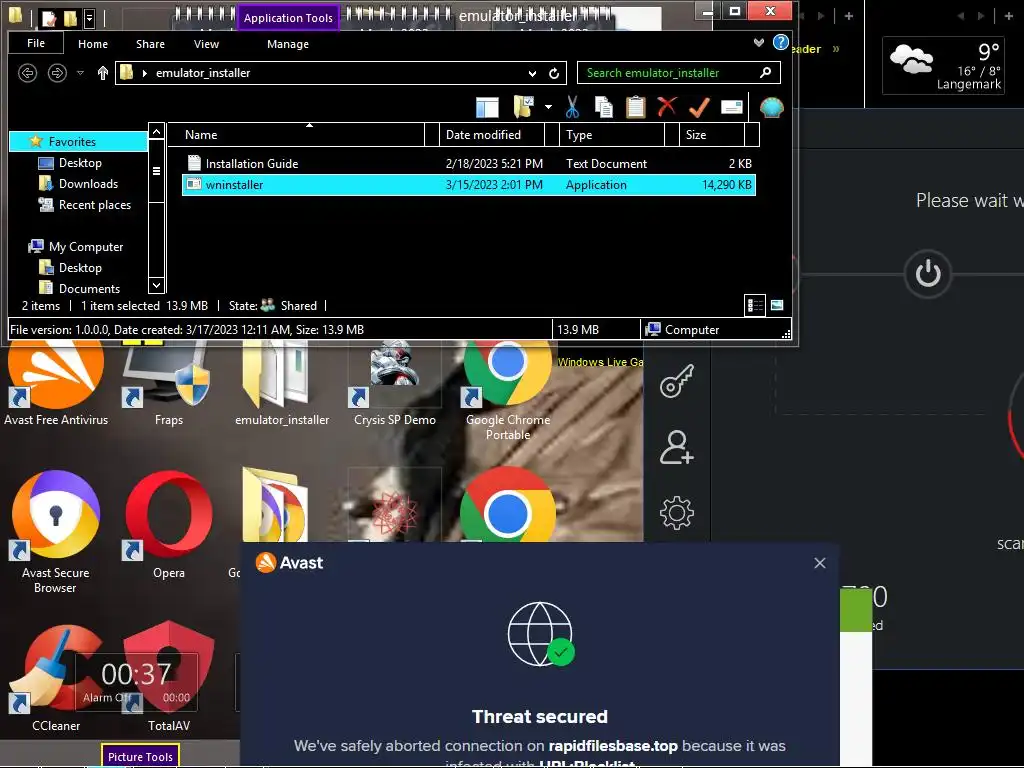Switch to the View ribbon tab

[x=206, y=44]
